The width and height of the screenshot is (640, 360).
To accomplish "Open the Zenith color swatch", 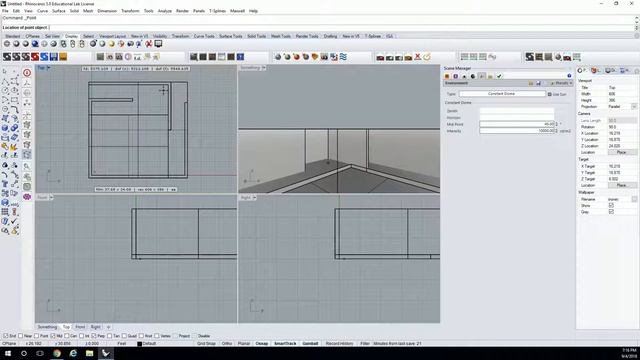I will click(x=517, y=111).
